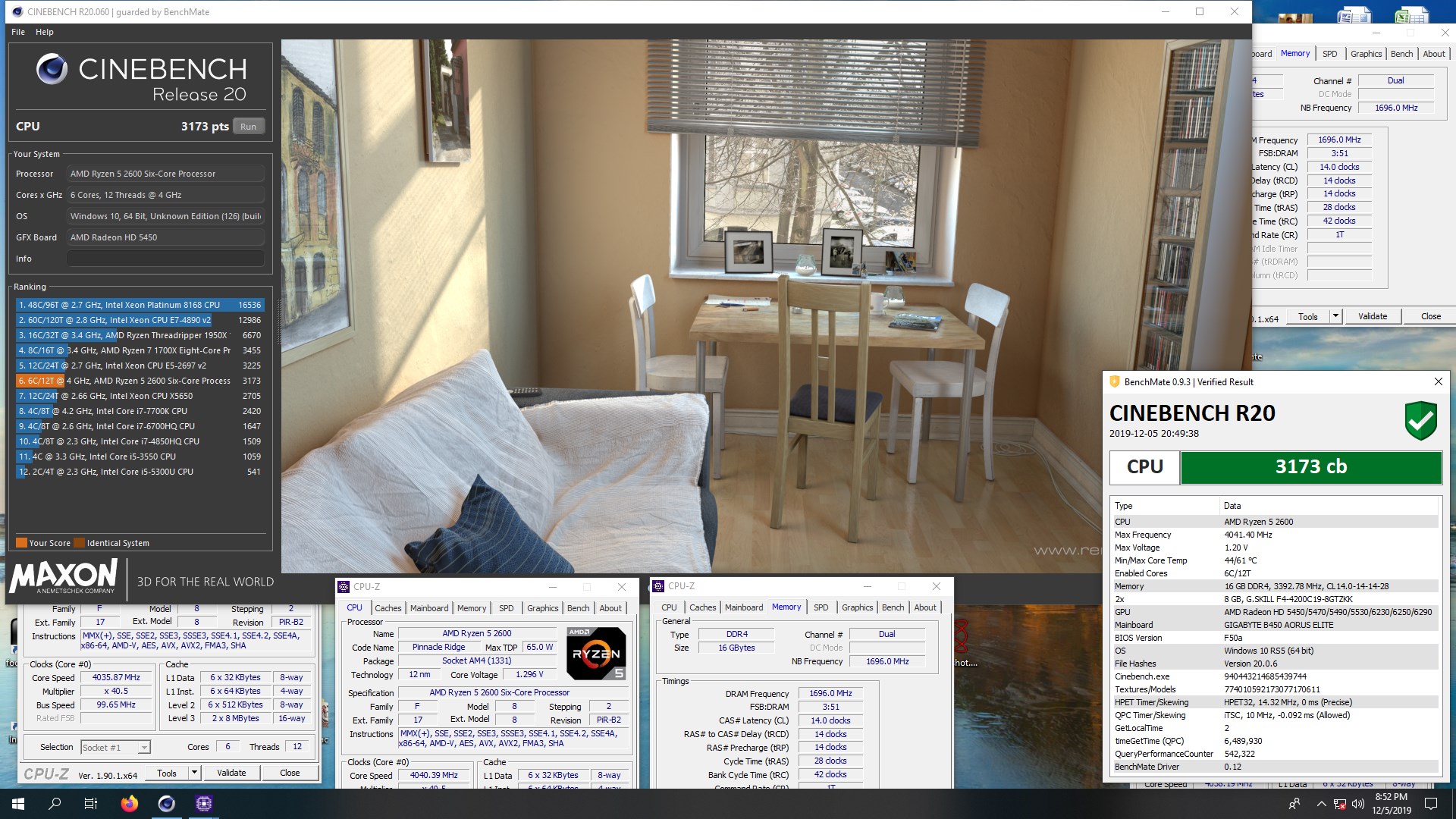Image resolution: width=1456 pixels, height=819 pixels.
Task: Click Tools in bottom-left CPU-Z window
Action: pos(167,773)
